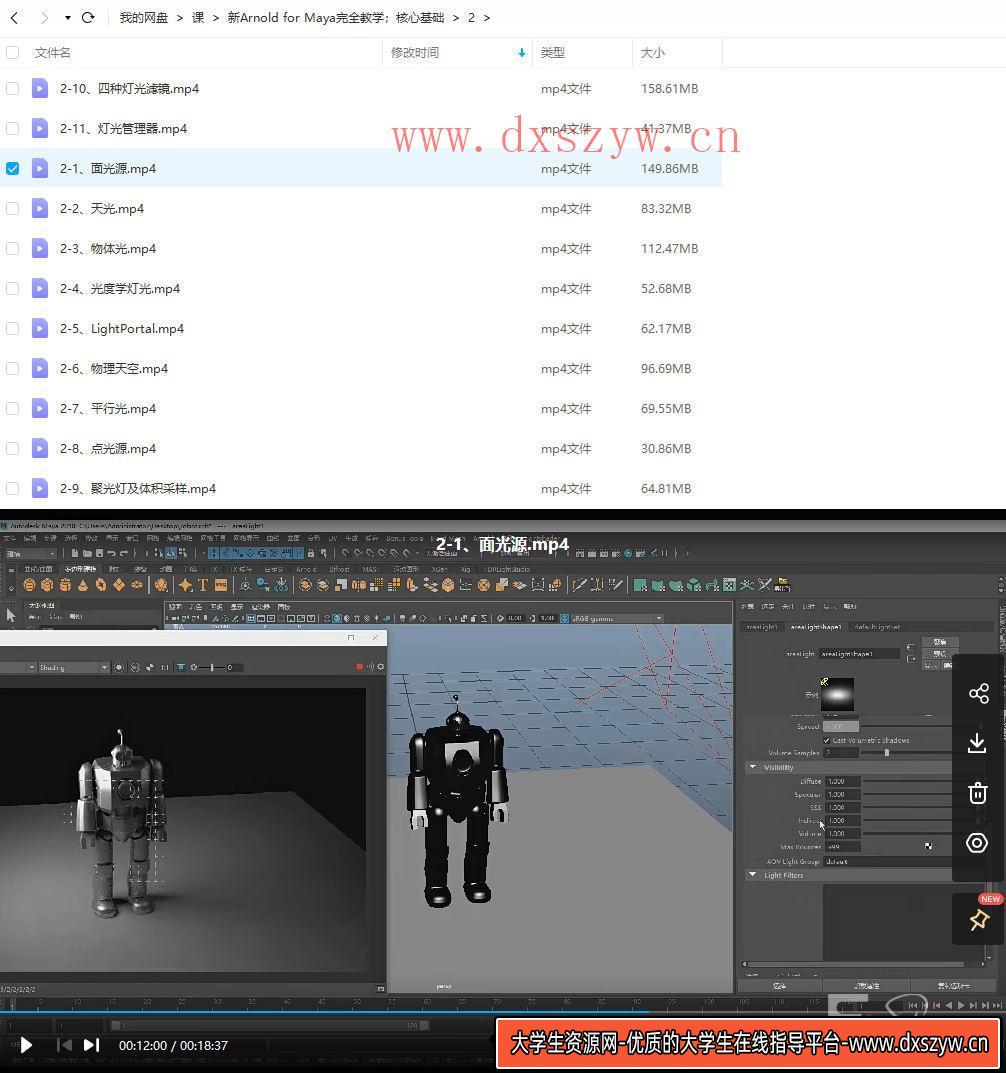Seek on the blue video progress bar
Screen dimensions: 1006x1073
point(503,1011)
